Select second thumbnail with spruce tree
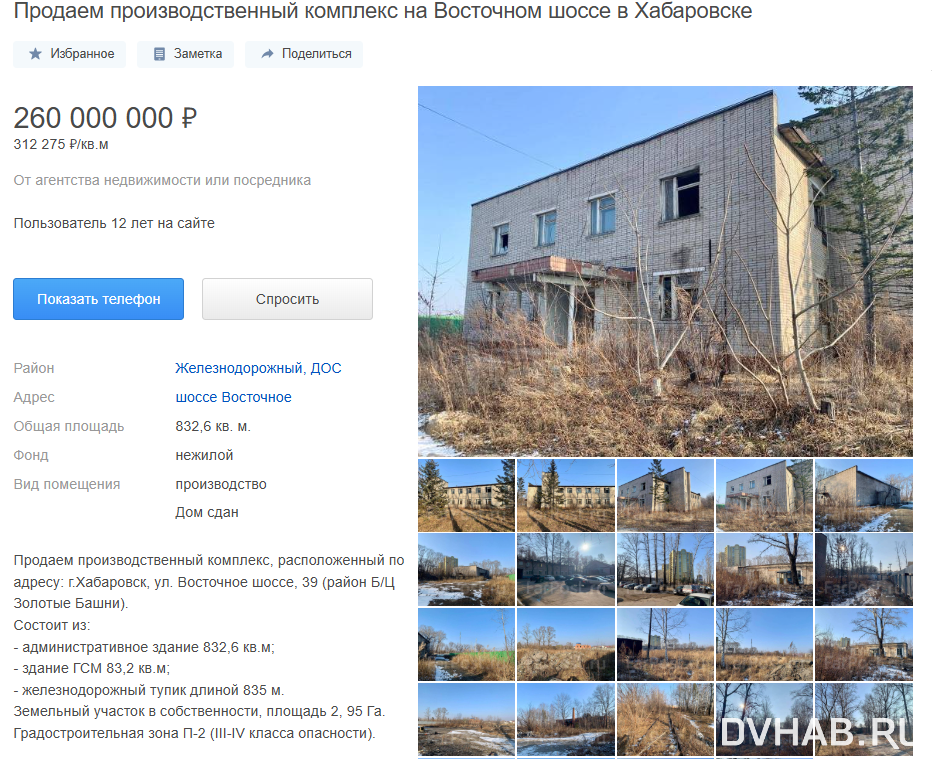932x759 pixels. 566,495
